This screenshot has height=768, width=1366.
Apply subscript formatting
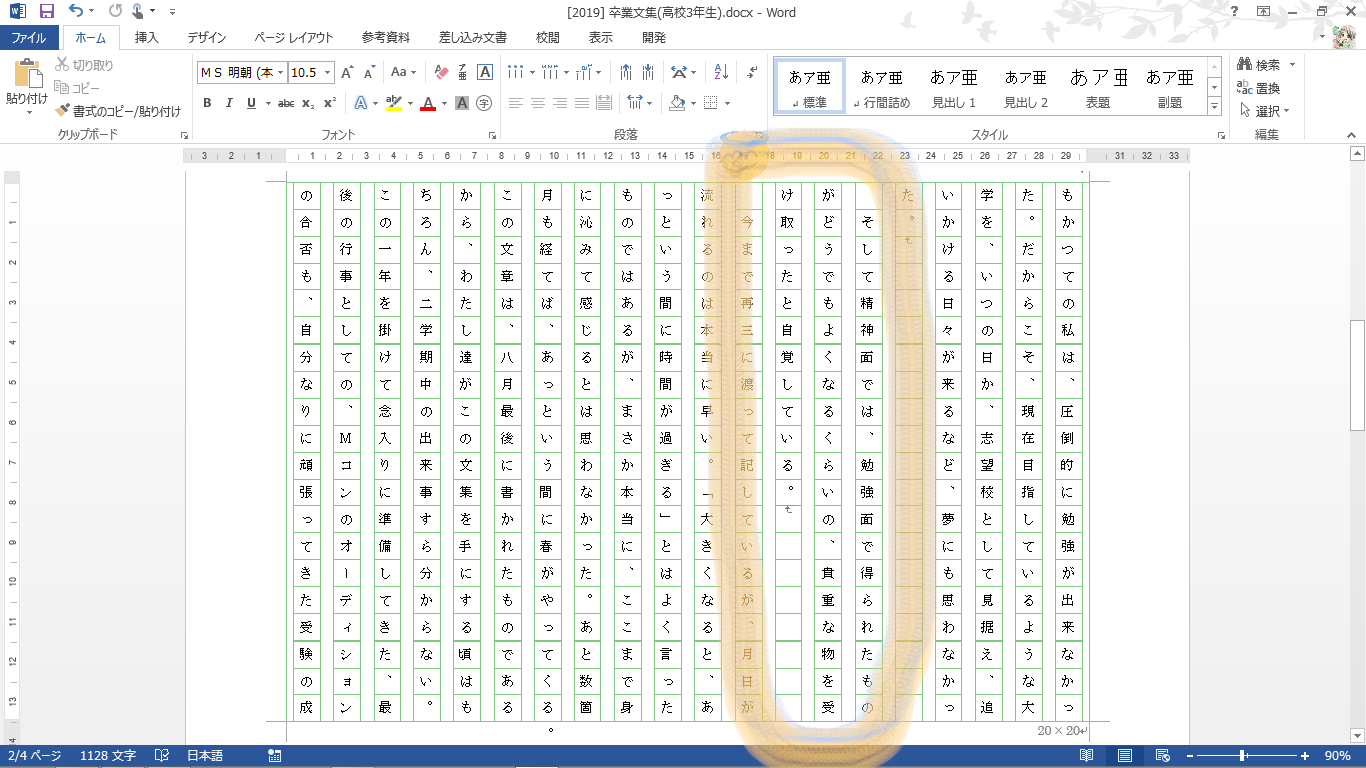[x=308, y=103]
